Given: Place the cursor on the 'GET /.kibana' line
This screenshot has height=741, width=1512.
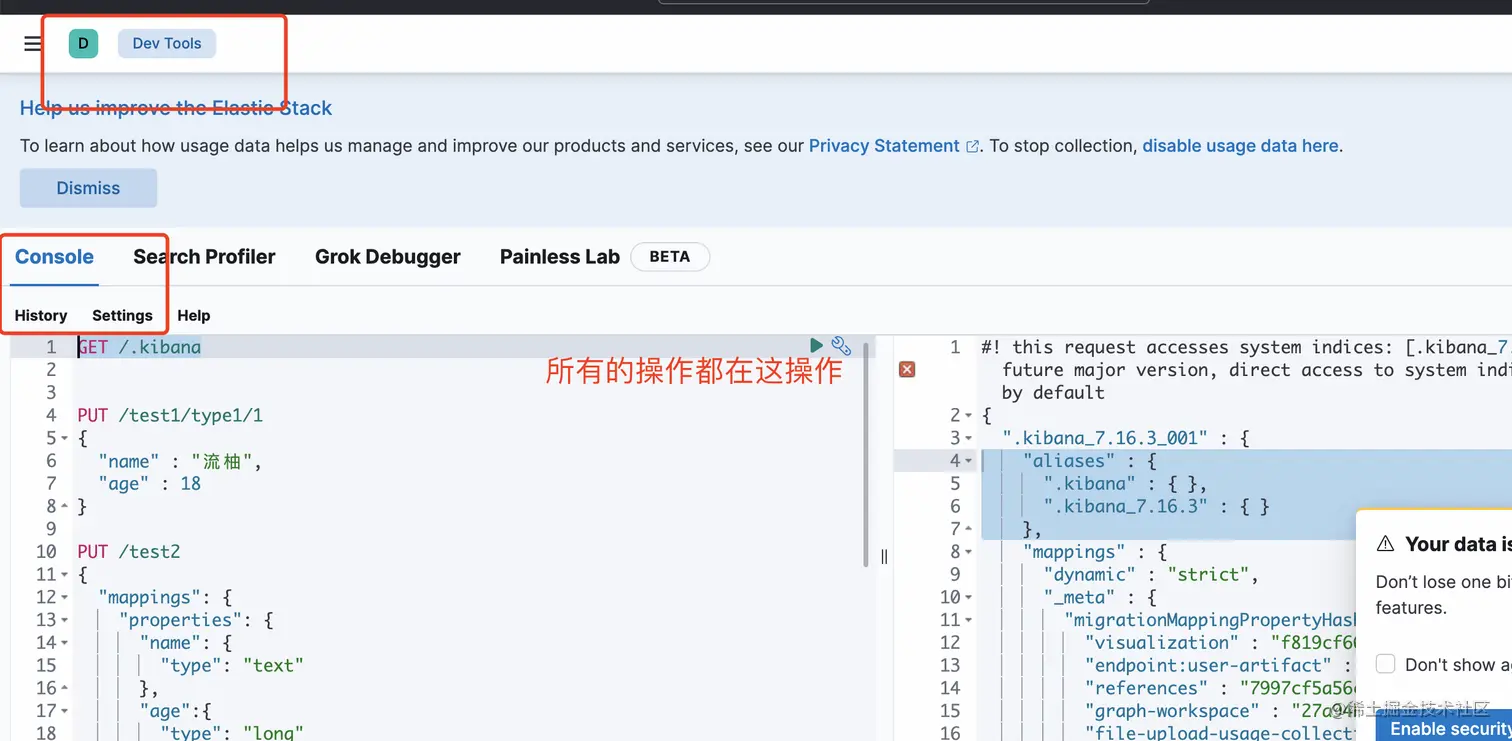Looking at the screenshot, I should [140, 348].
